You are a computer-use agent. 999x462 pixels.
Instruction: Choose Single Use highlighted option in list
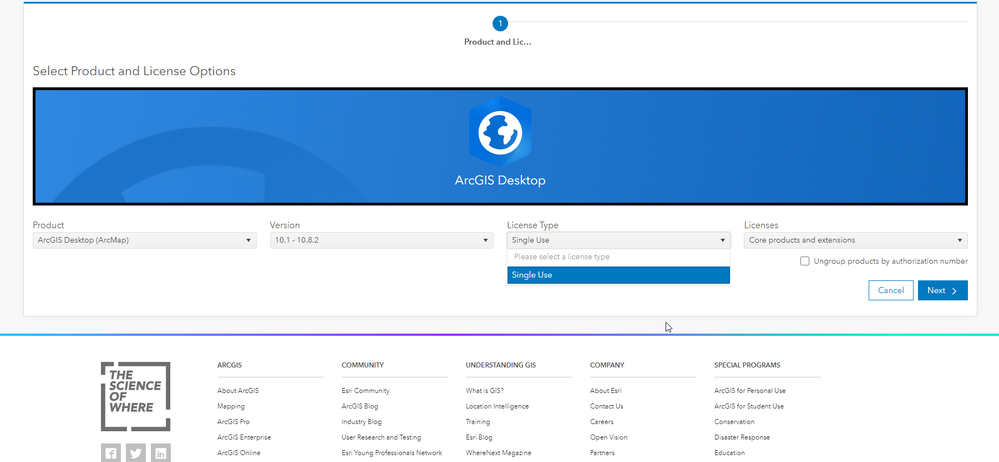619,275
